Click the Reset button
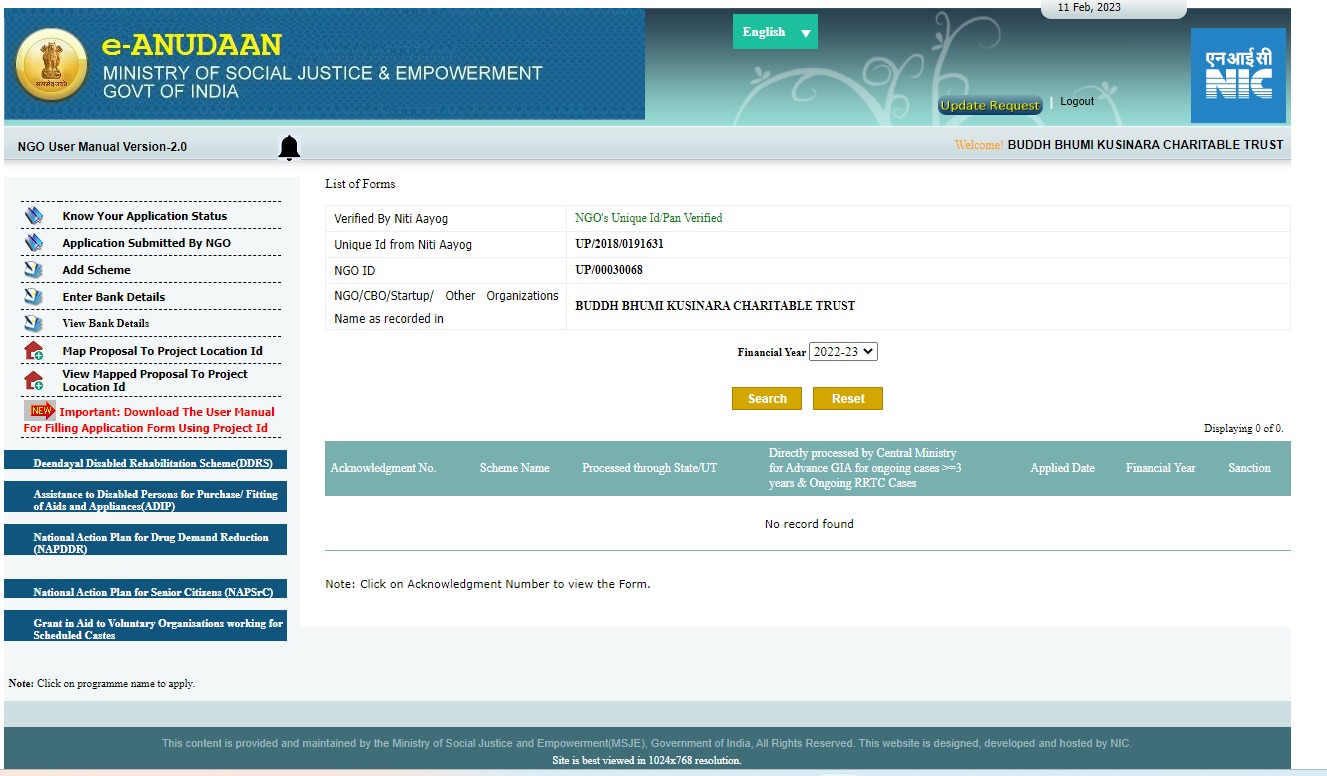Image resolution: width=1327 pixels, height=776 pixels. click(847, 398)
